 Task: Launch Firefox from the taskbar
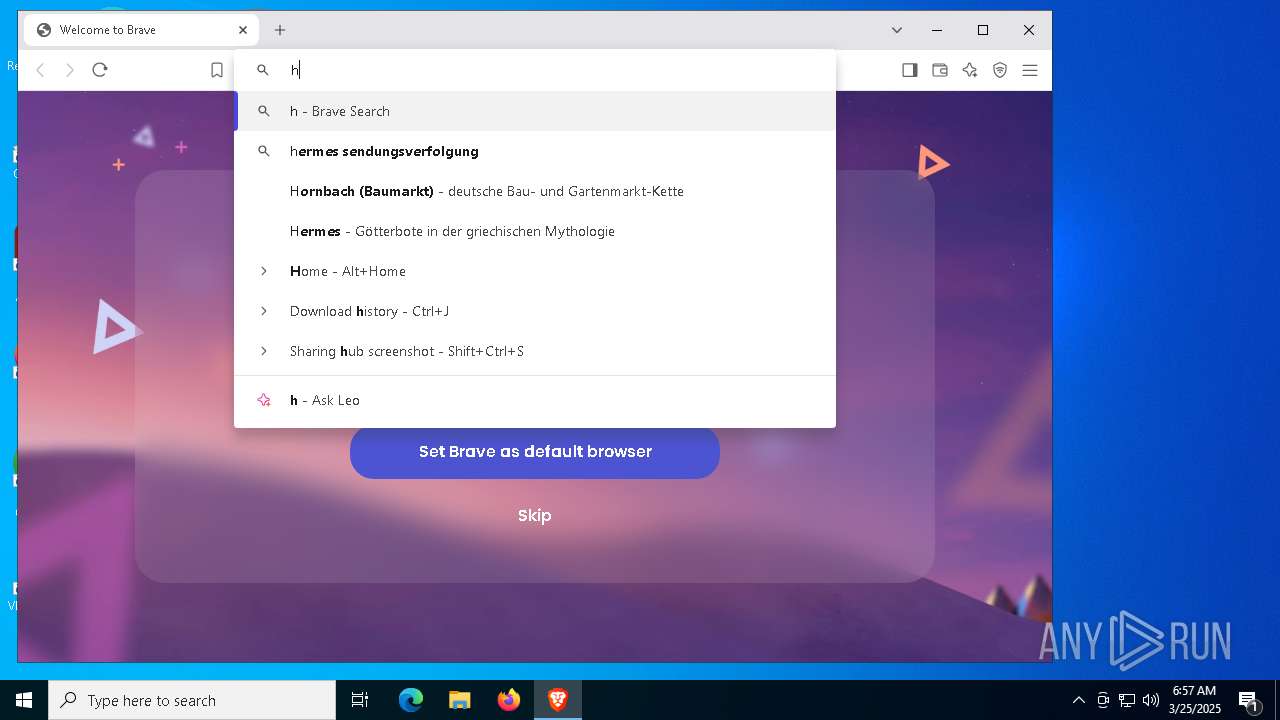(x=509, y=700)
